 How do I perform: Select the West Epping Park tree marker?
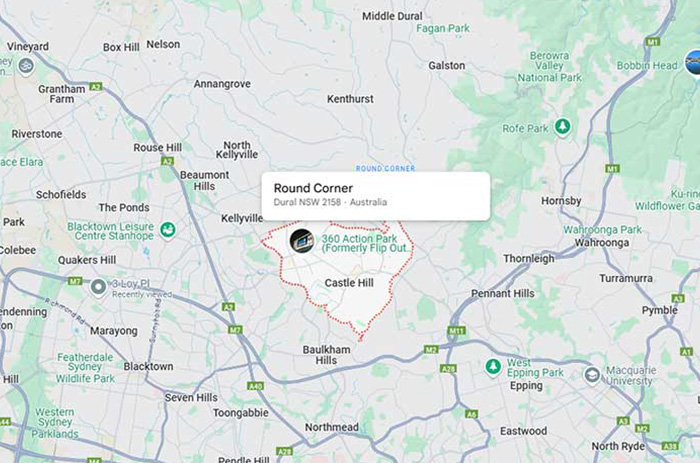click(x=493, y=367)
